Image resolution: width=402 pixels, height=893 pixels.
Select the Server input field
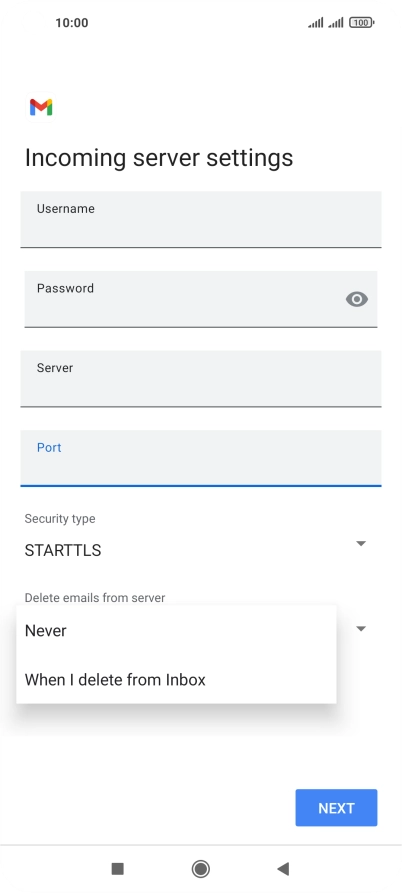pos(200,379)
